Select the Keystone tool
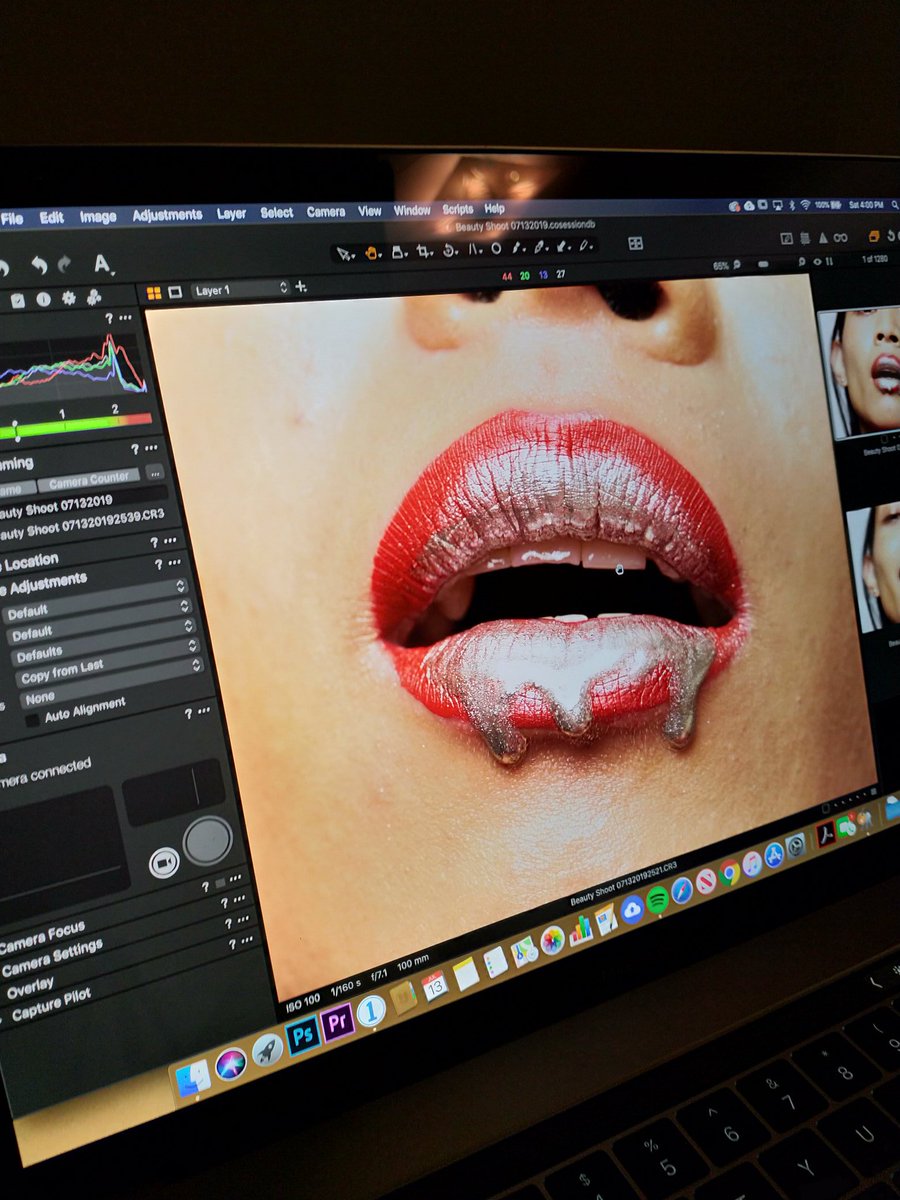Viewport: 900px width, 1200px height. [476, 249]
